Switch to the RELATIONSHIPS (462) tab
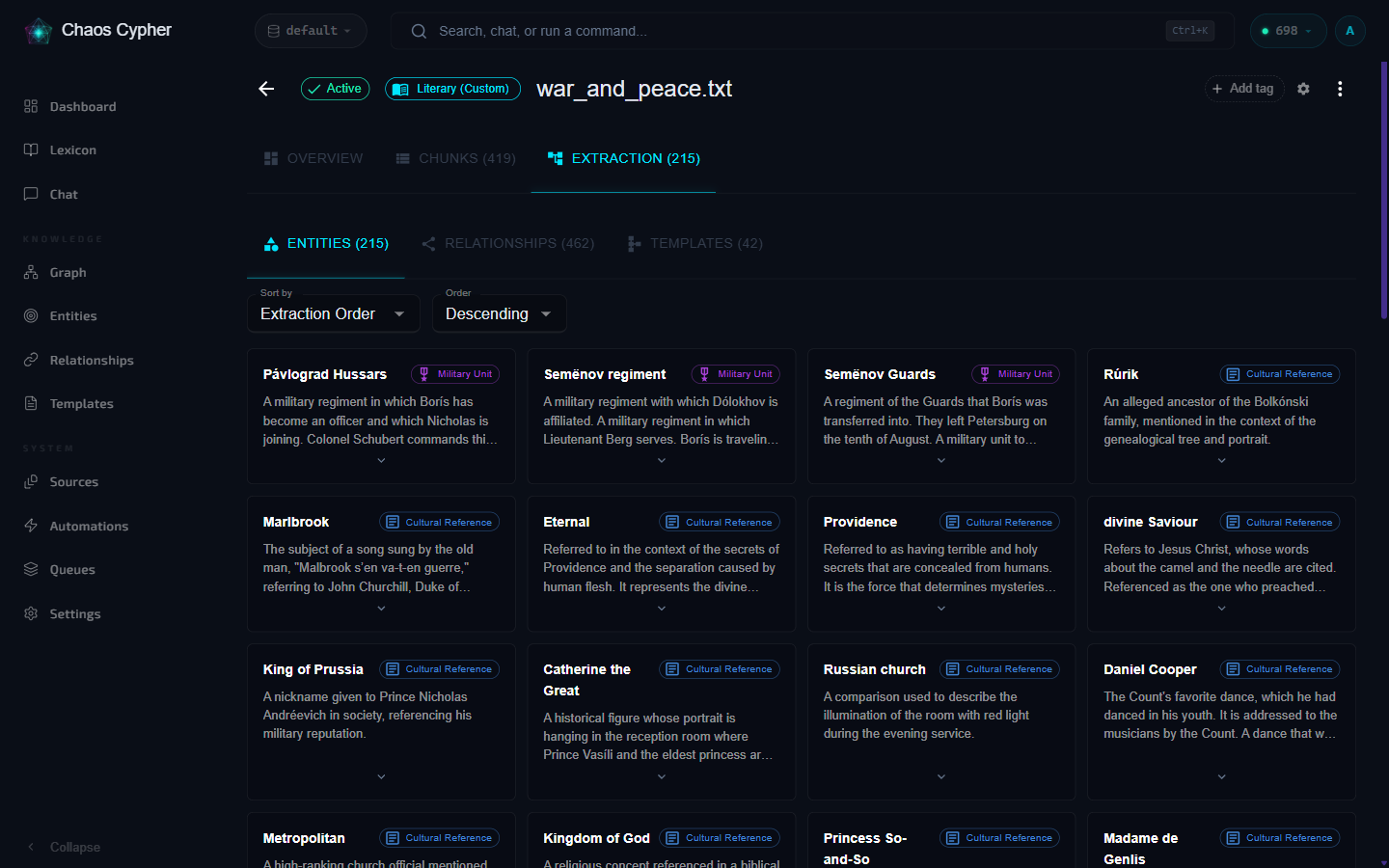The height and width of the screenshot is (868, 1389). [507, 244]
